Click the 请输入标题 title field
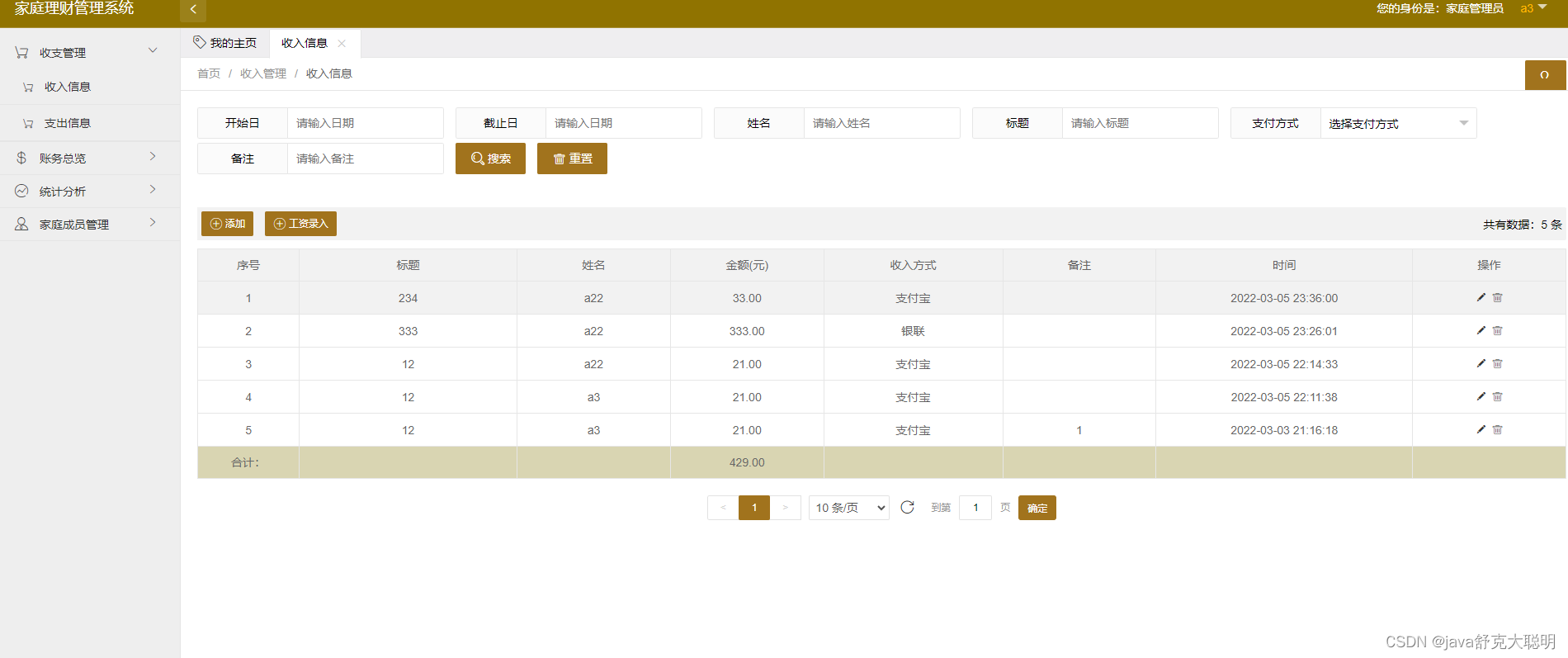The width and height of the screenshot is (1568, 658). [1141, 123]
